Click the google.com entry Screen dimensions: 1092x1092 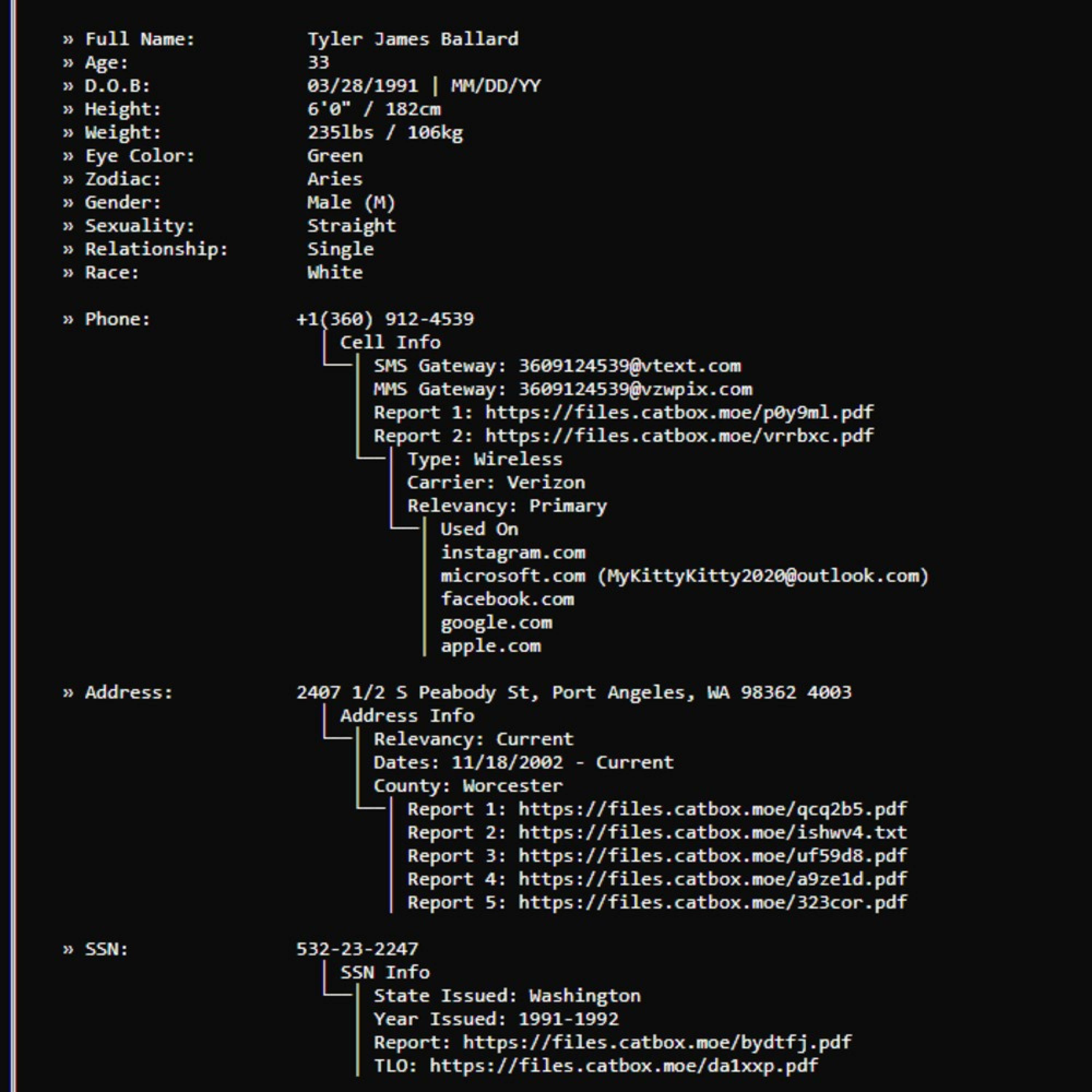point(496,623)
